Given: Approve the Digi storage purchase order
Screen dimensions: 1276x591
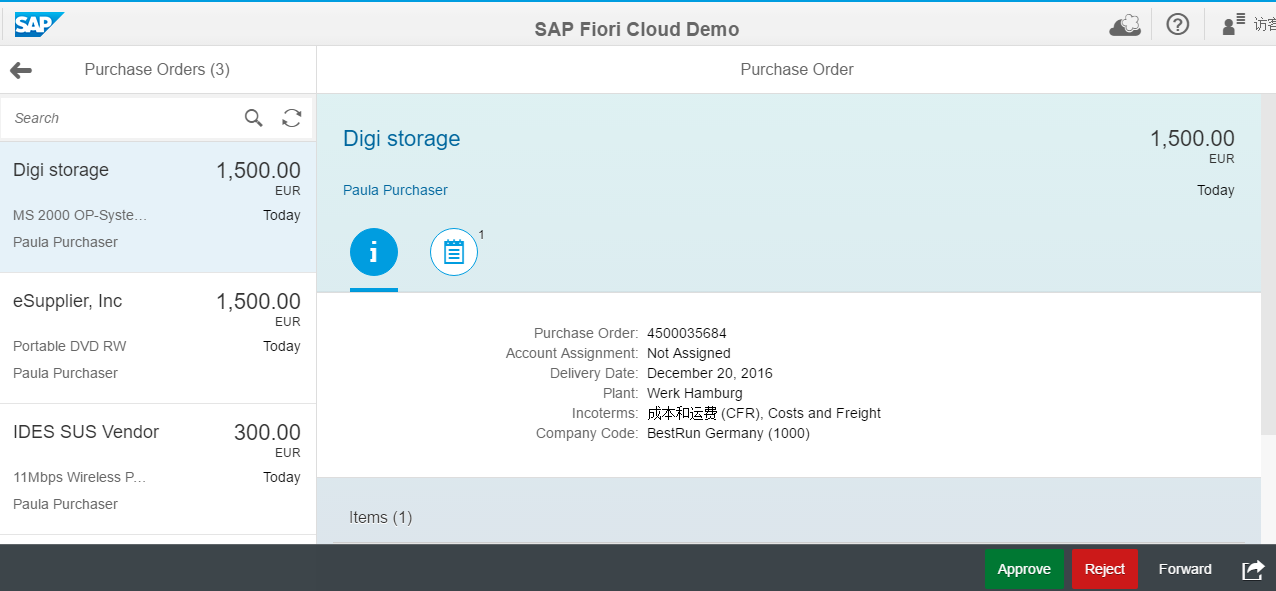Looking at the screenshot, I should pos(1024,568).
